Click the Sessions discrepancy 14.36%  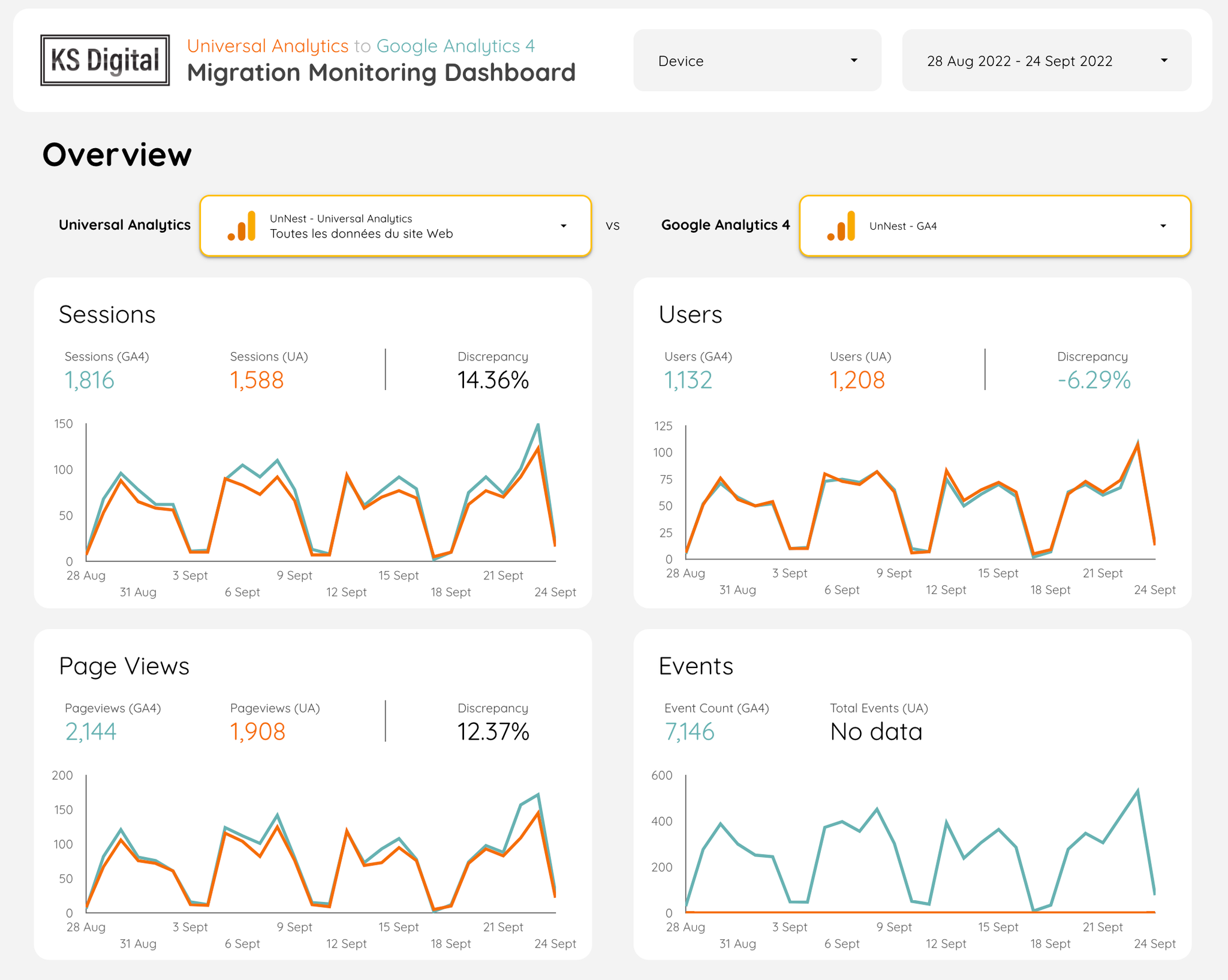click(x=493, y=380)
